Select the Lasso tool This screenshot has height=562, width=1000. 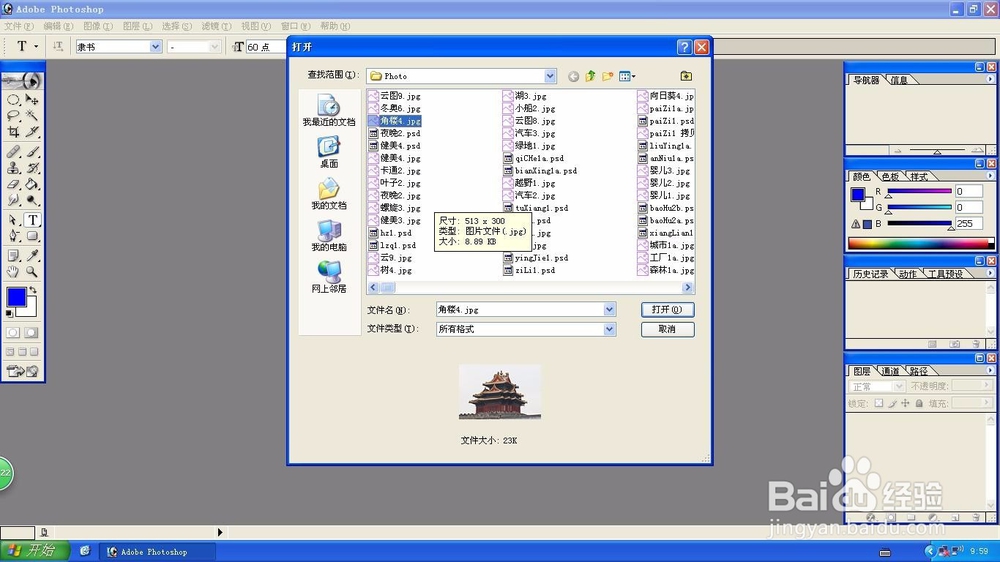pyautogui.click(x=13, y=115)
